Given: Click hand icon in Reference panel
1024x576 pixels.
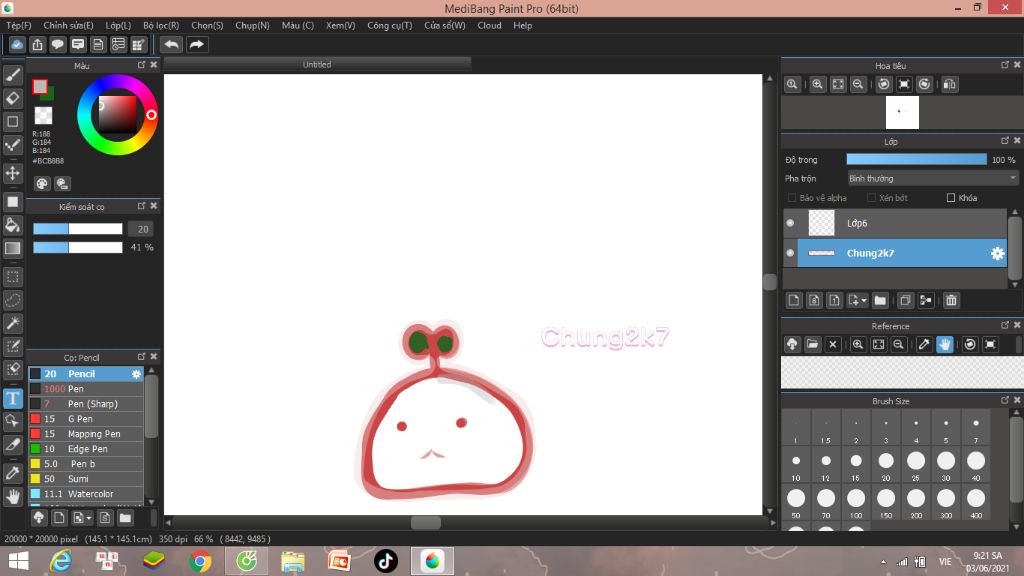Looking at the screenshot, I should click(944, 344).
